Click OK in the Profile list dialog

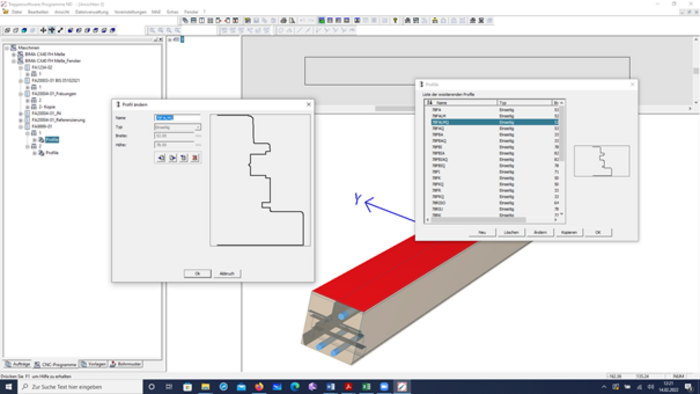[x=598, y=232]
